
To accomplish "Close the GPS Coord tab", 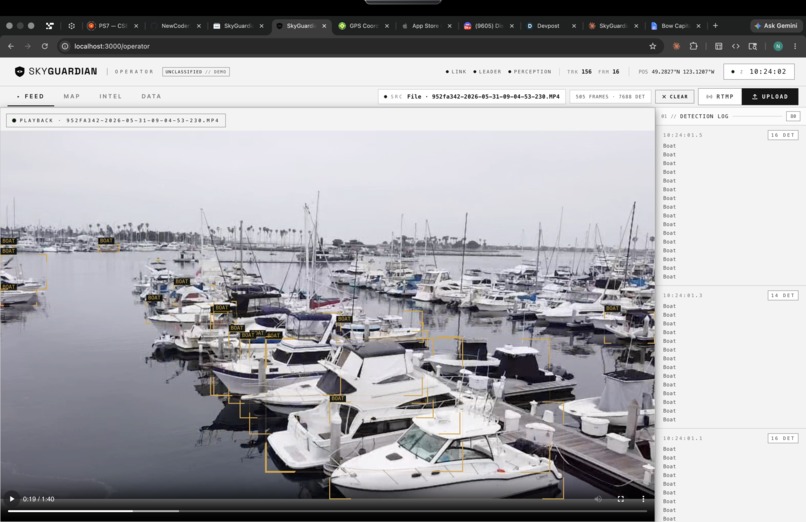I will pyautogui.click(x=387, y=26).
